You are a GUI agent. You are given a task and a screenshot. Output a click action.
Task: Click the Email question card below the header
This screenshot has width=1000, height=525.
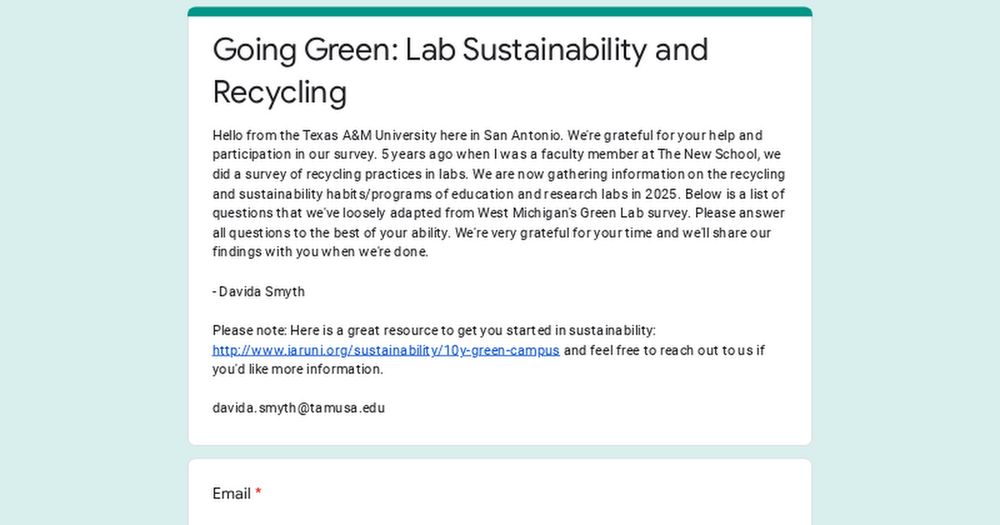coord(500,492)
